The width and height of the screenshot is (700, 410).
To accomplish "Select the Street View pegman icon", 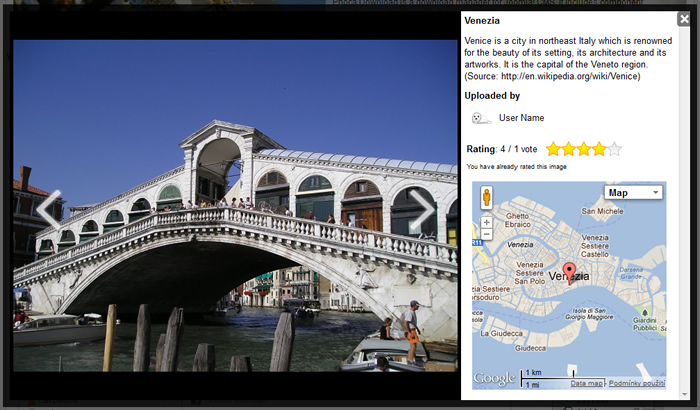I will point(487,197).
